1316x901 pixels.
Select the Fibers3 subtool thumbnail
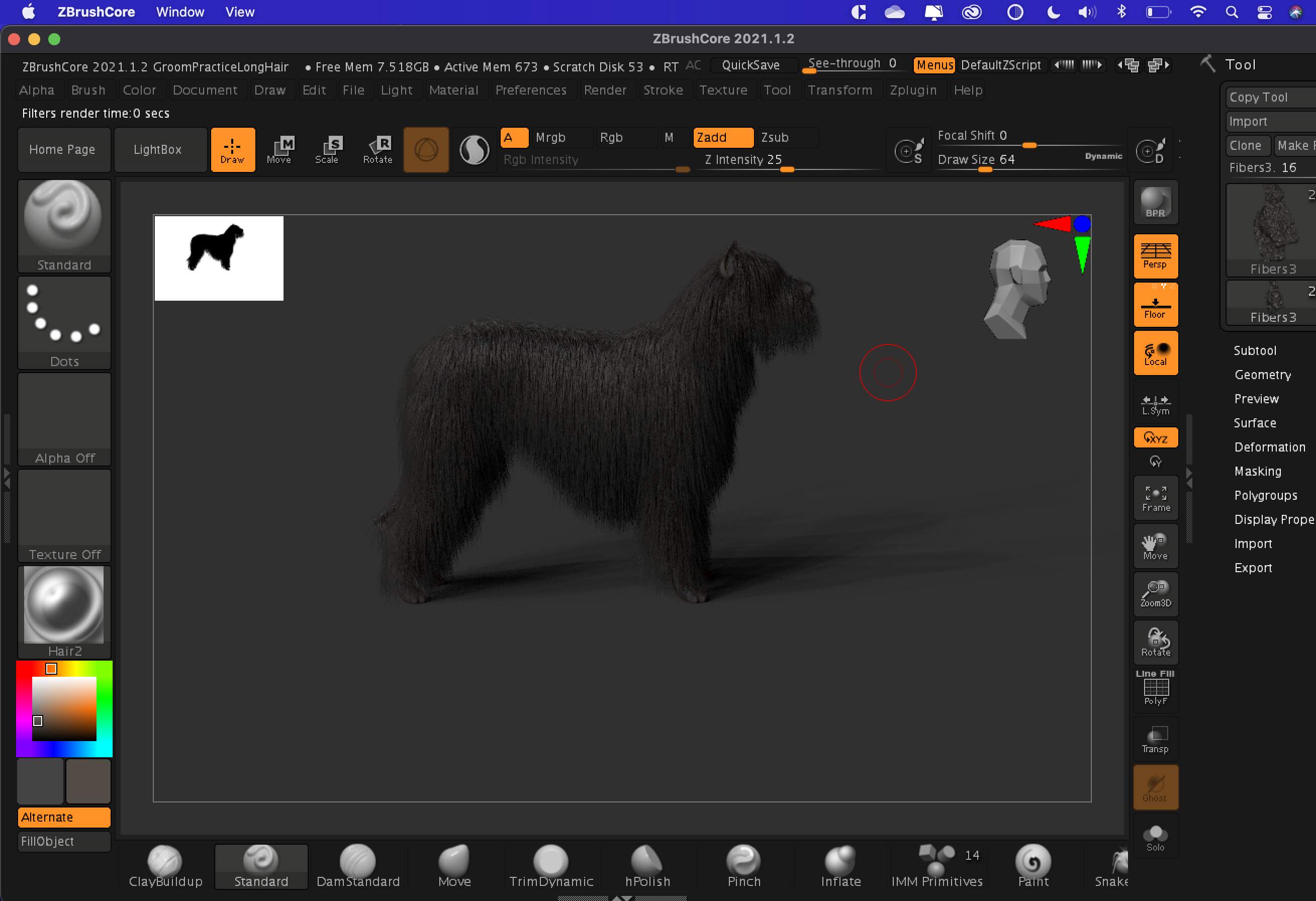pyautogui.click(x=1272, y=229)
